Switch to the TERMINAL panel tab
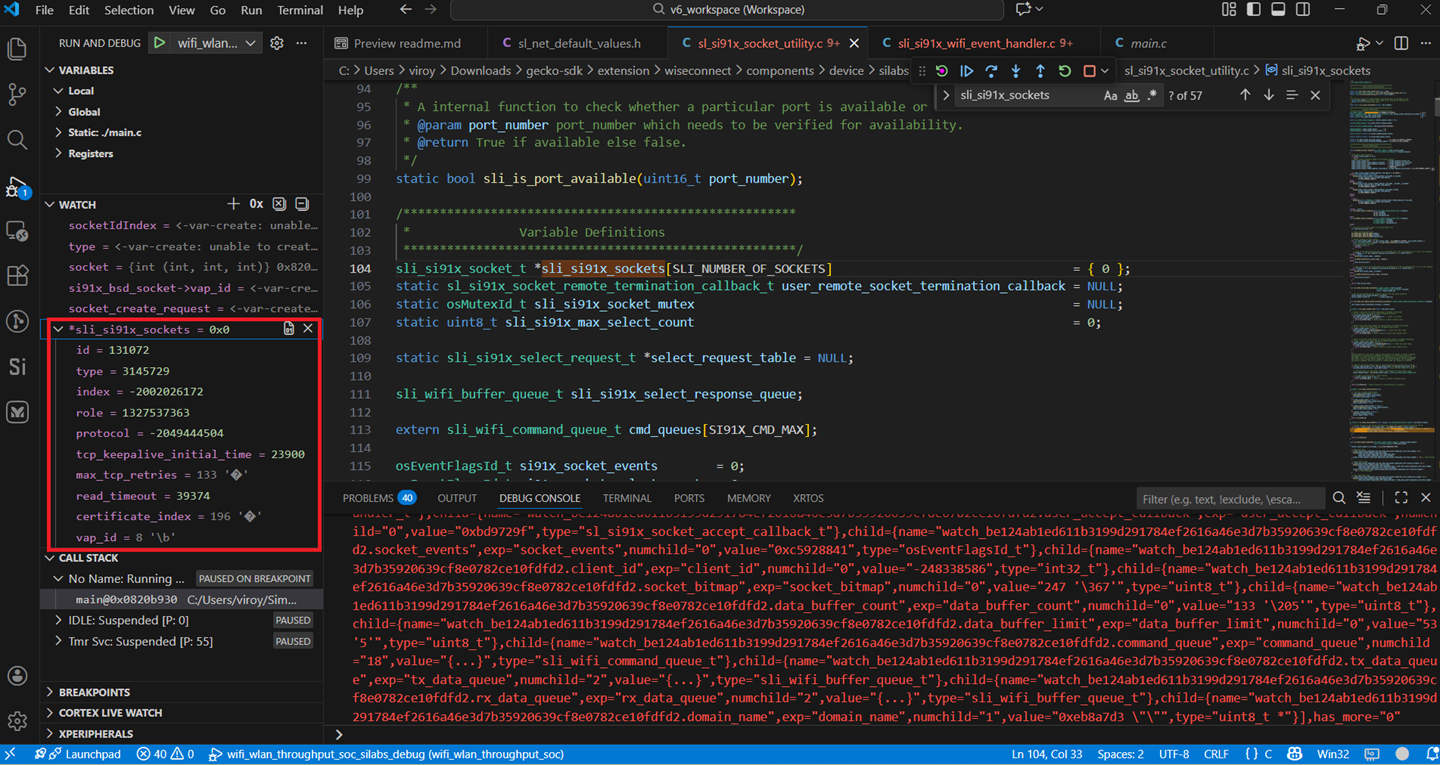1440x765 pixels. 626,498
